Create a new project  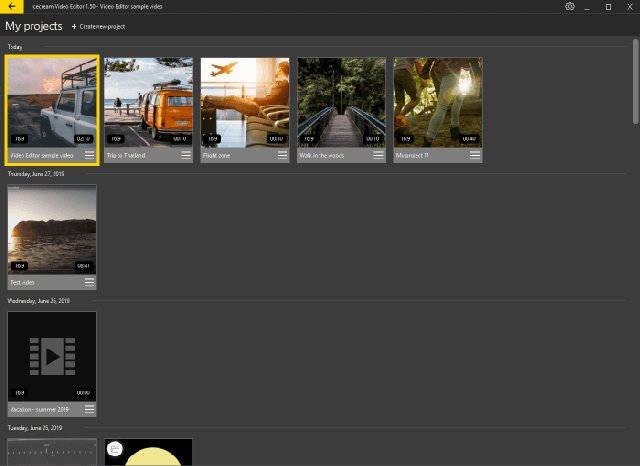tap(98, 27)
